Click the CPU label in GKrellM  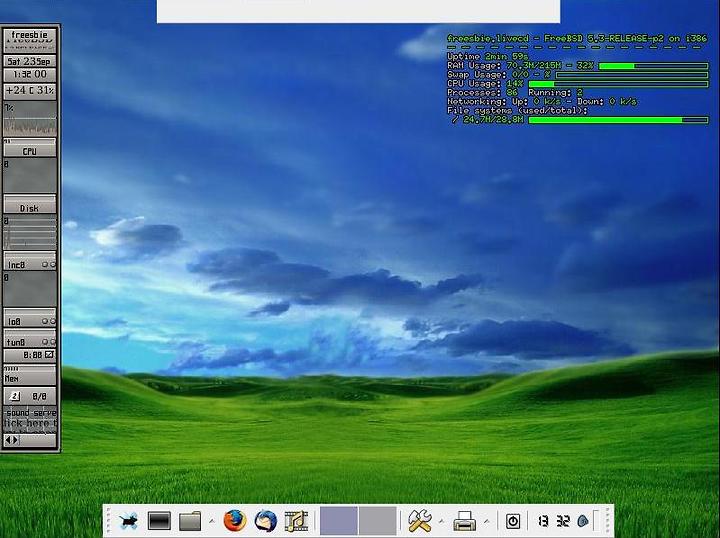point(29,151)
